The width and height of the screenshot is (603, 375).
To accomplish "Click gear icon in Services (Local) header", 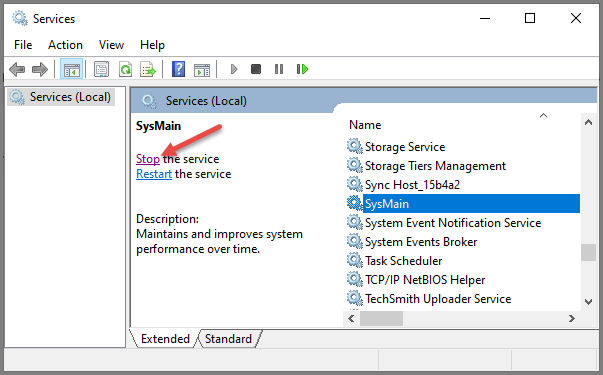I will (x=149, y=101).
